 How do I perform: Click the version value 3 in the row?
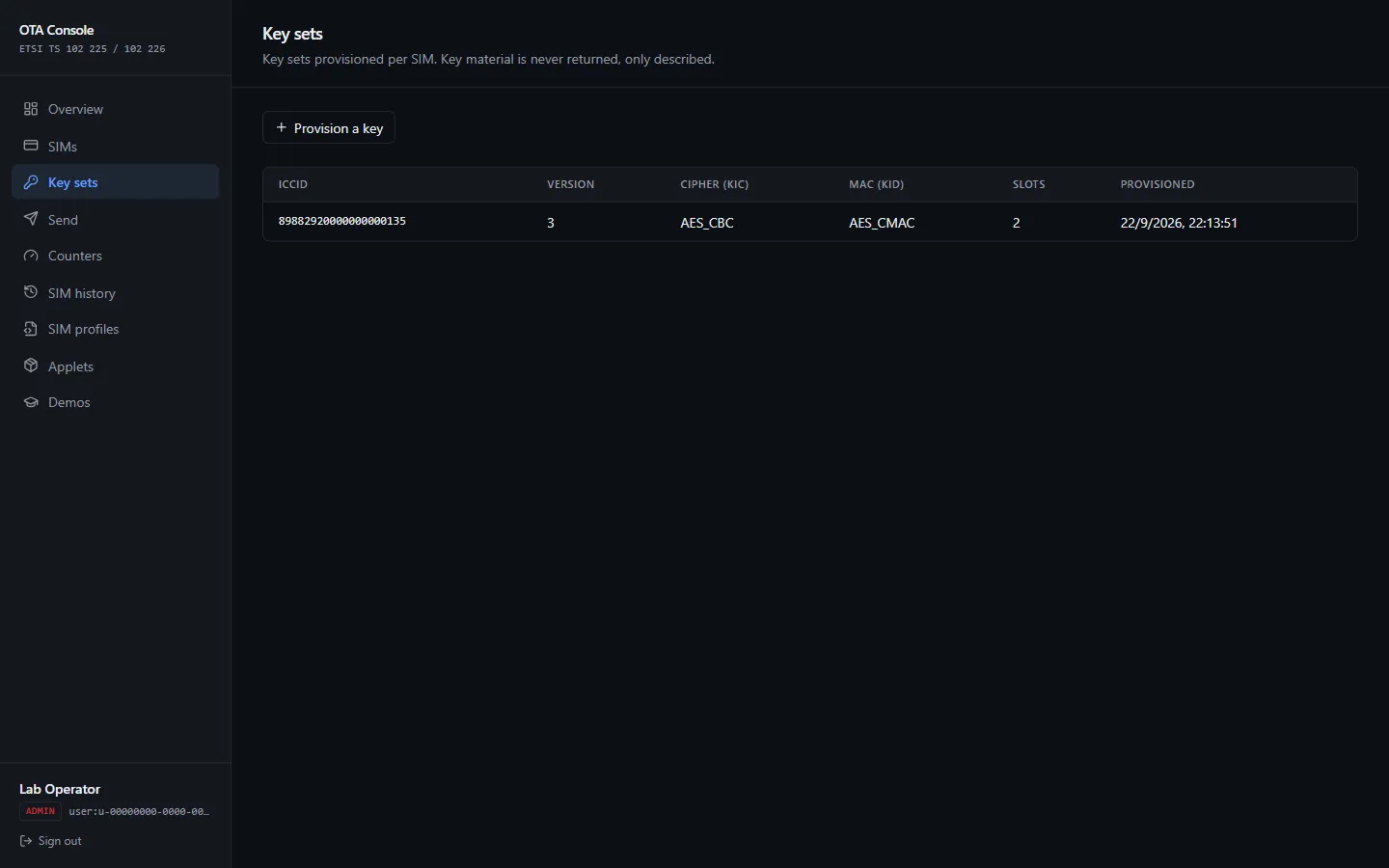(x=551, y=223)
